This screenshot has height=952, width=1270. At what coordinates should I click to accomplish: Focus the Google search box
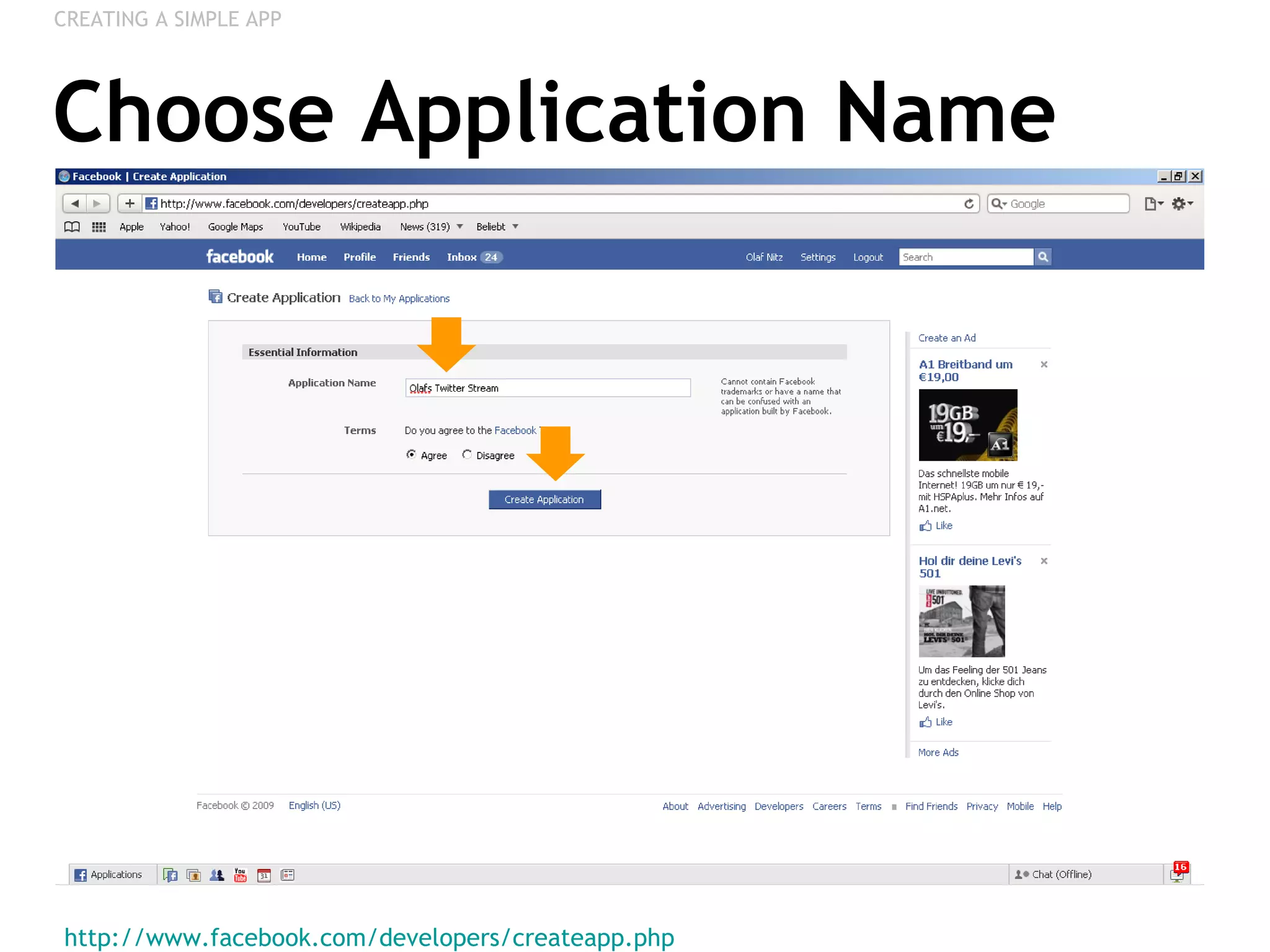(1059, 204)
